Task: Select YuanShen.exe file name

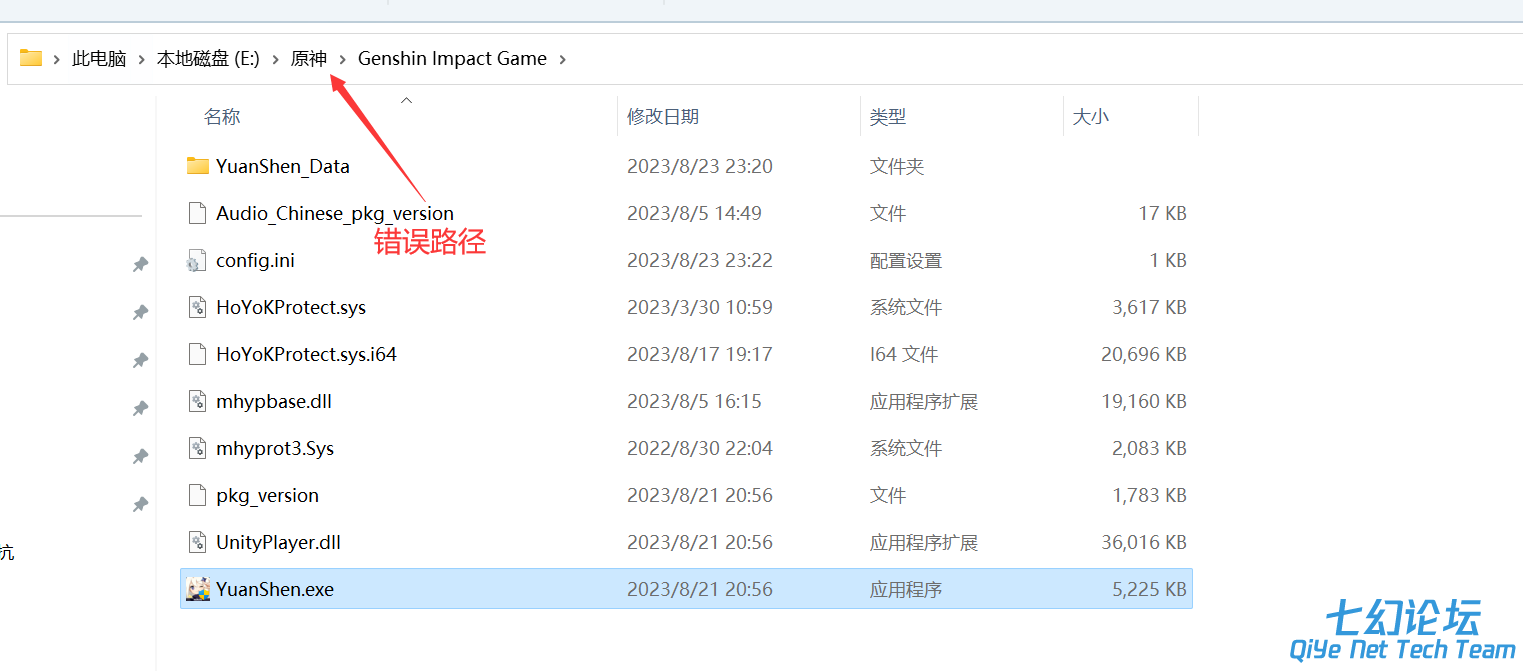Action: click(275, 590)
